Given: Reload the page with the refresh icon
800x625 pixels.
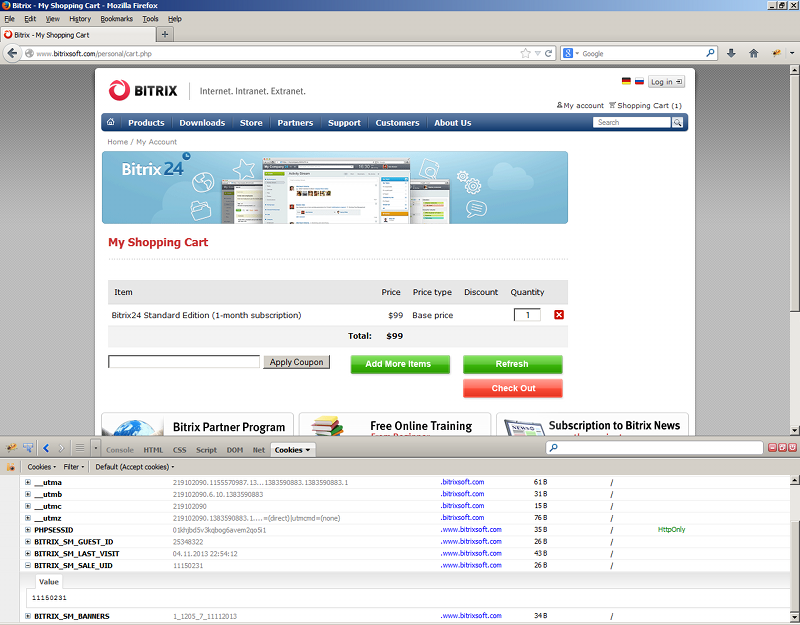Looking at the screenshot, I should pos(548,53).
